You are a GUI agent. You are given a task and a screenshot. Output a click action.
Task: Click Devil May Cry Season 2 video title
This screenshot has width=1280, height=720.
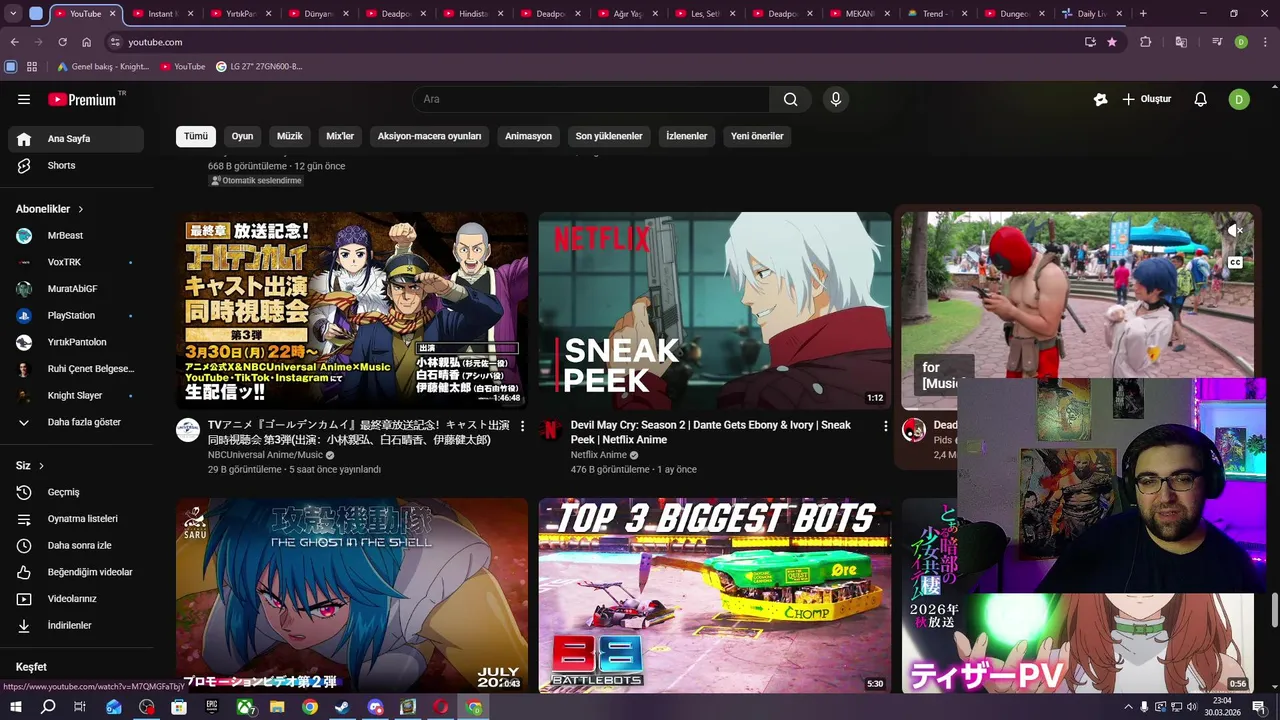[x=711, y=432]
